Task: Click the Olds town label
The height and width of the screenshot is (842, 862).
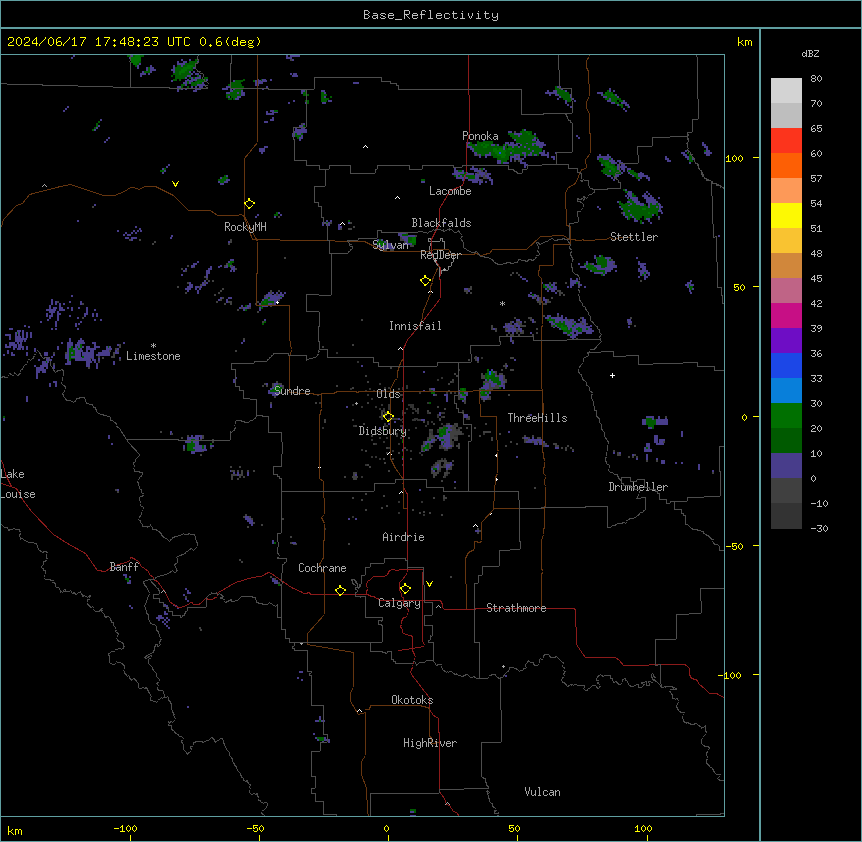Action: (x=388, y=394)
